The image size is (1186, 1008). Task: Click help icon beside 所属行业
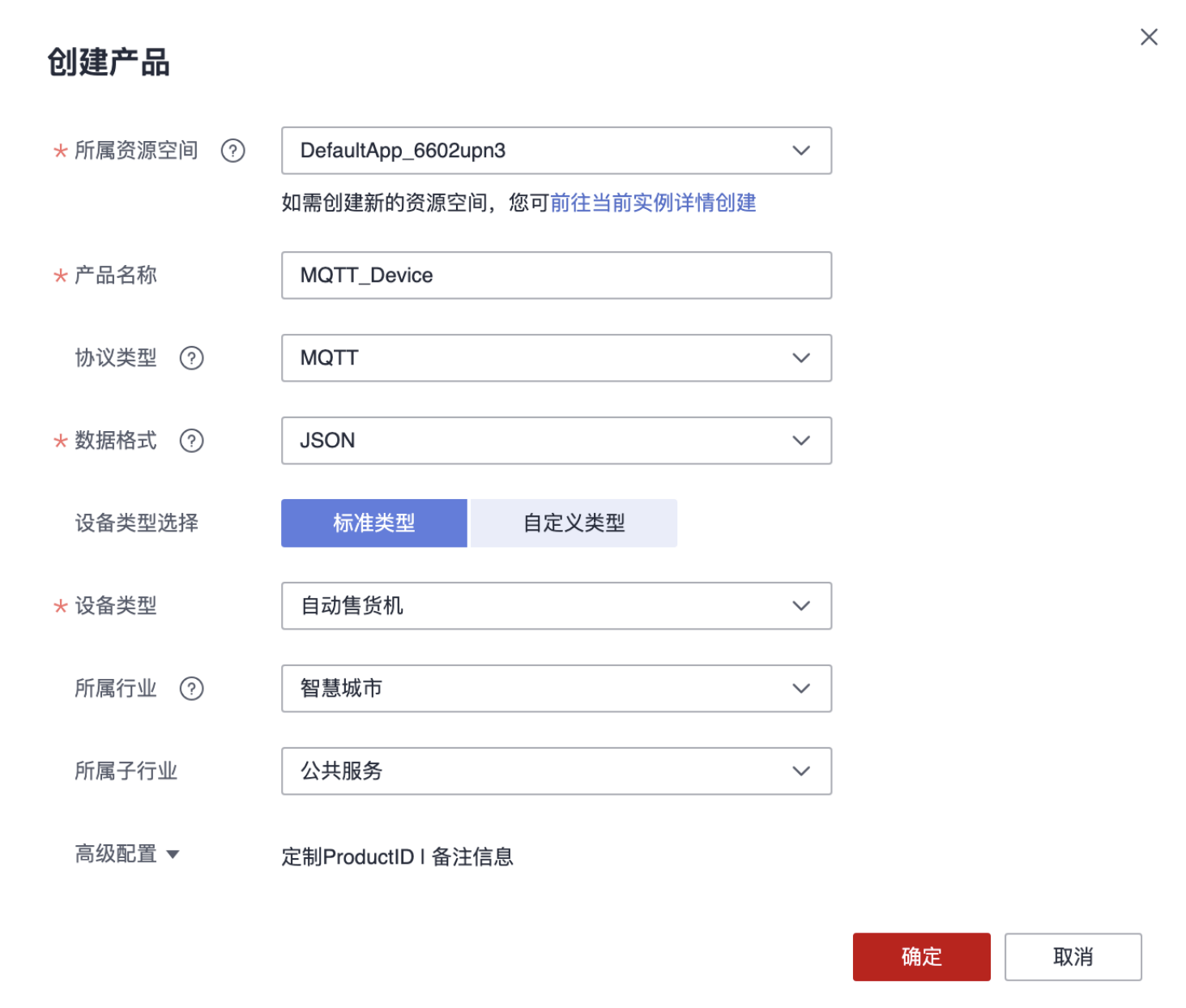[x=192, y=689]
